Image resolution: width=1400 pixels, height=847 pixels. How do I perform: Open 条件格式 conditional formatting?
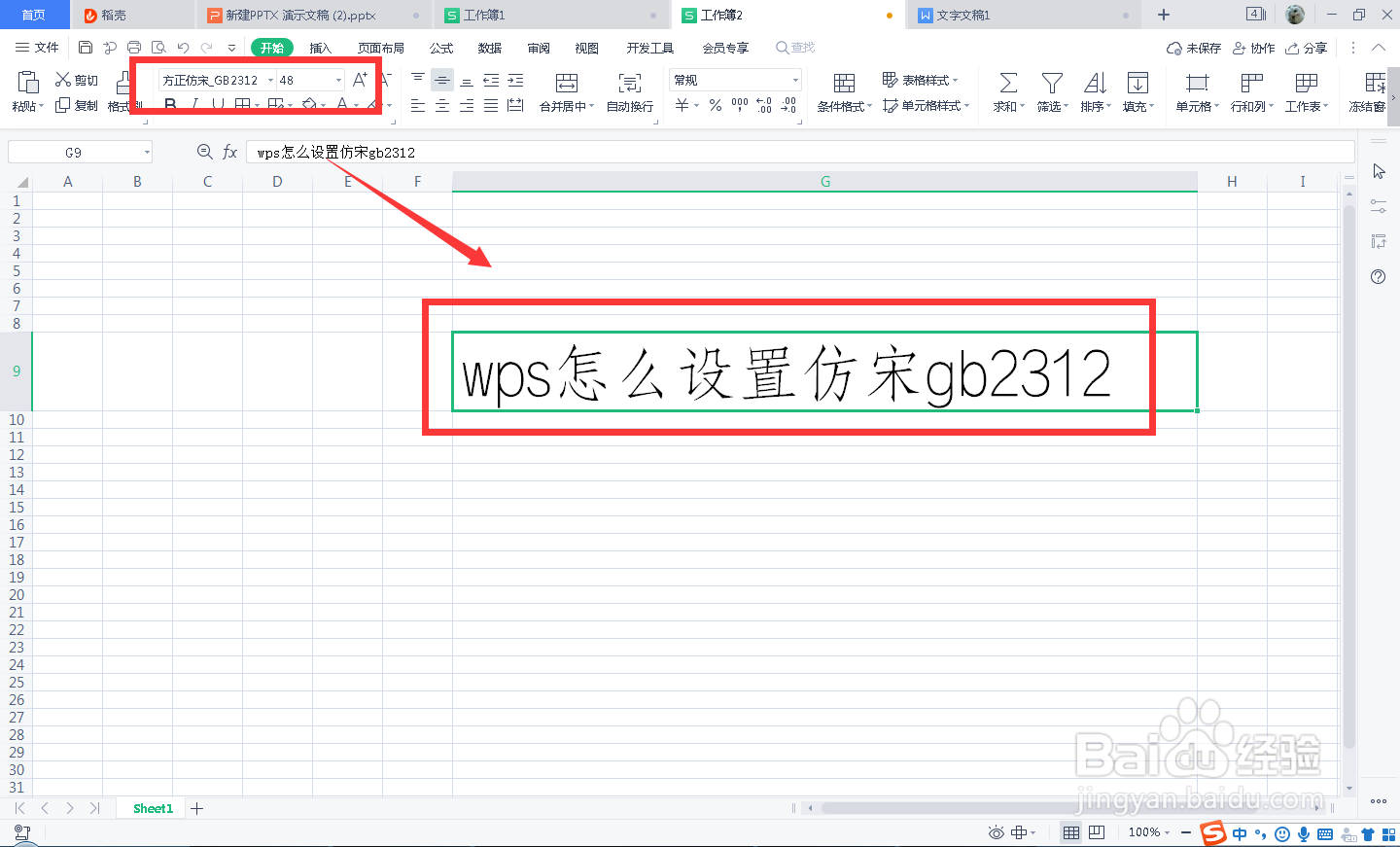click(x=845, y=92)
